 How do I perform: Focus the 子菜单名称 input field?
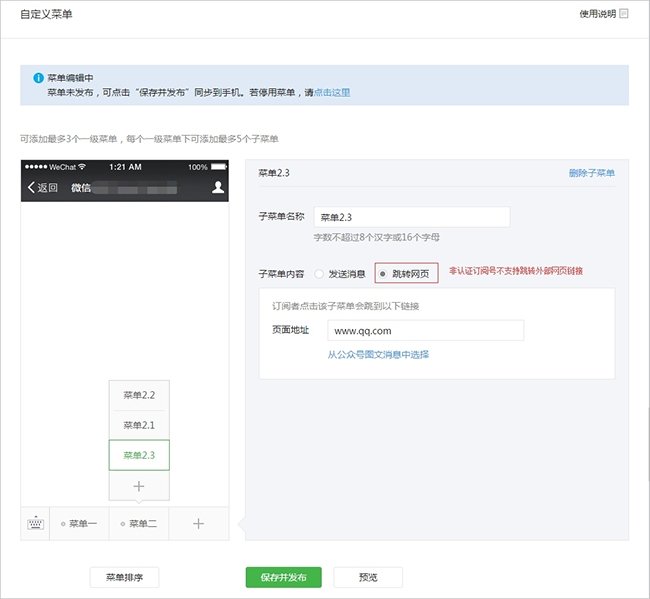412,217
